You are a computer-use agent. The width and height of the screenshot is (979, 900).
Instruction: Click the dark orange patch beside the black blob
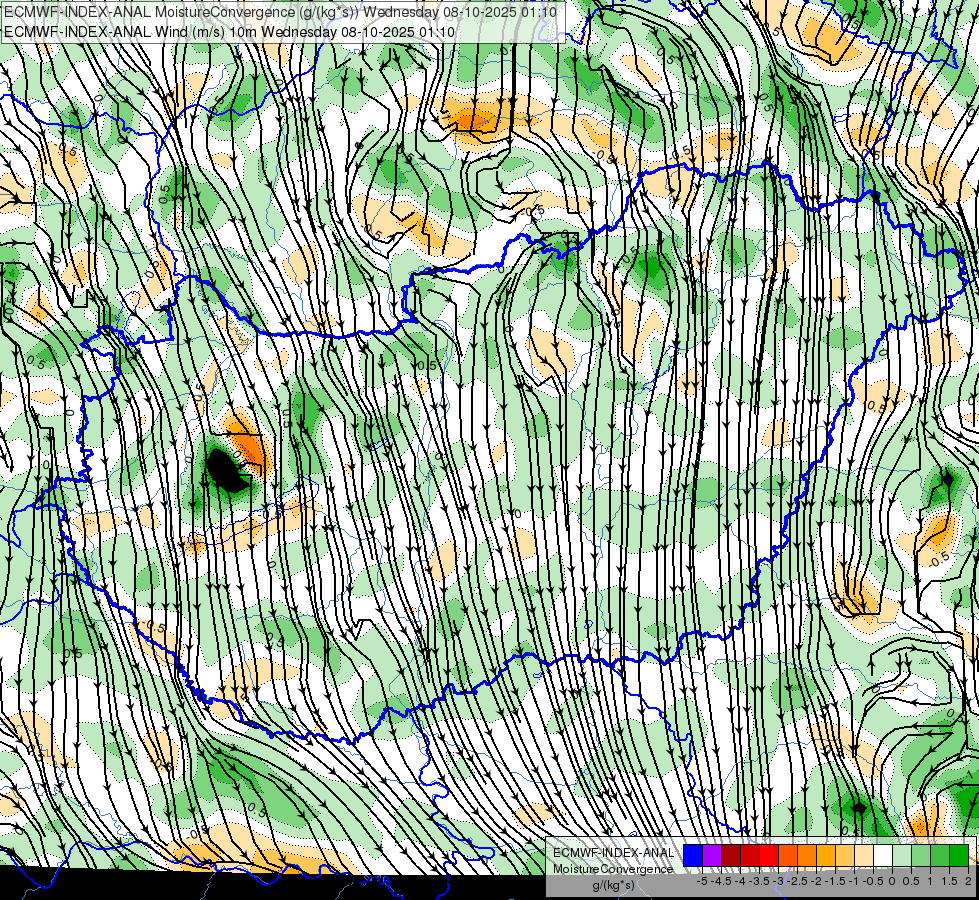pyautogui.click(x=250, y=445)
